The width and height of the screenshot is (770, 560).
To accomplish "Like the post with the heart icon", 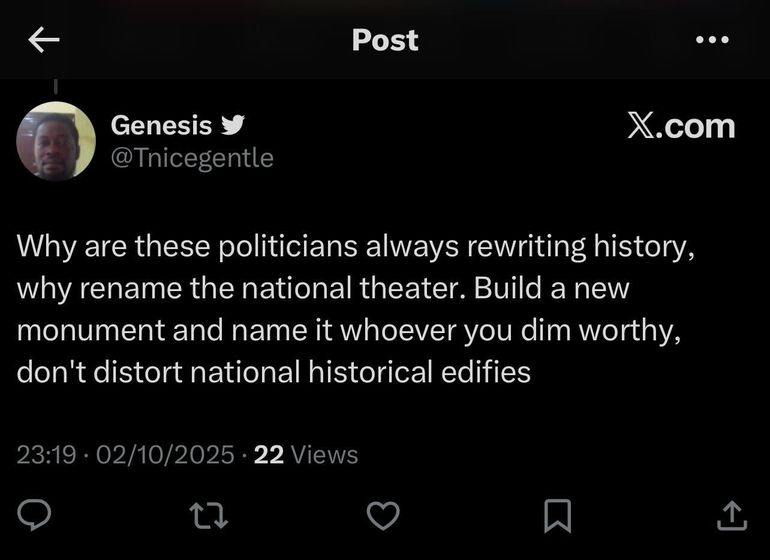I will [383, 514].
